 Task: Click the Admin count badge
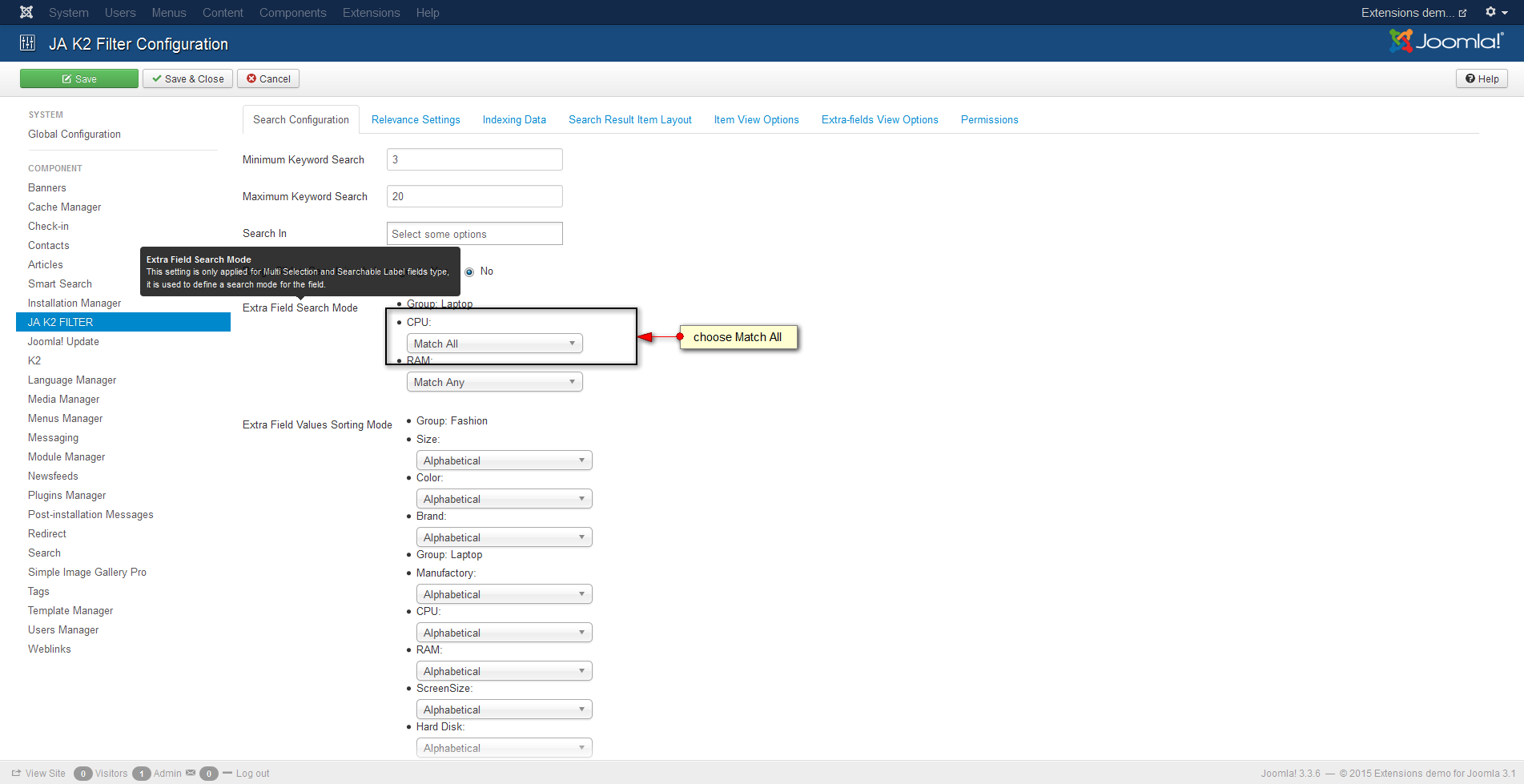[142, 774]
